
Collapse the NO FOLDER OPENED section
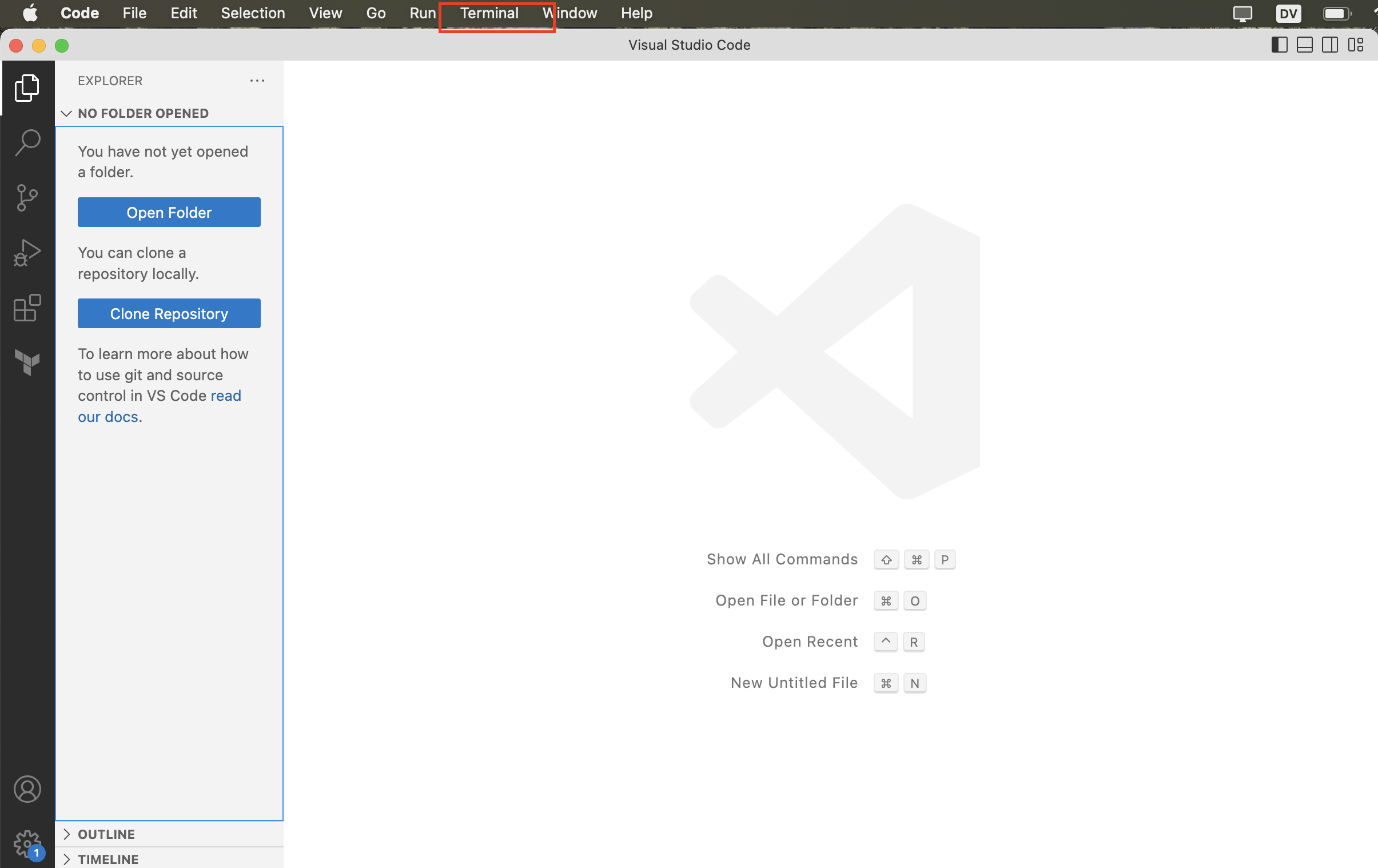point(67,113)
